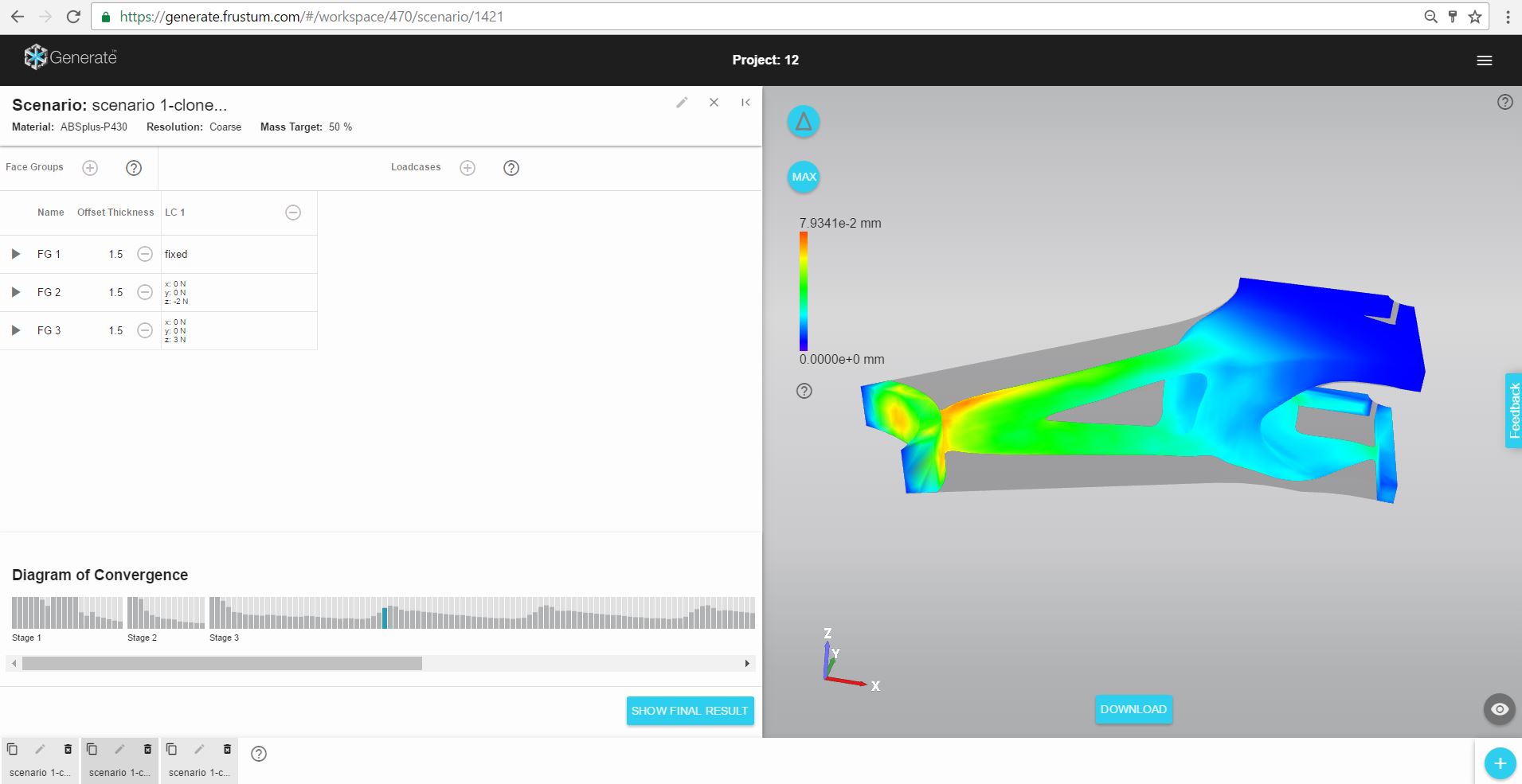Duplicate the first scenario tab
Viewport: 1522px width, 784px height.
coord(12,749)
